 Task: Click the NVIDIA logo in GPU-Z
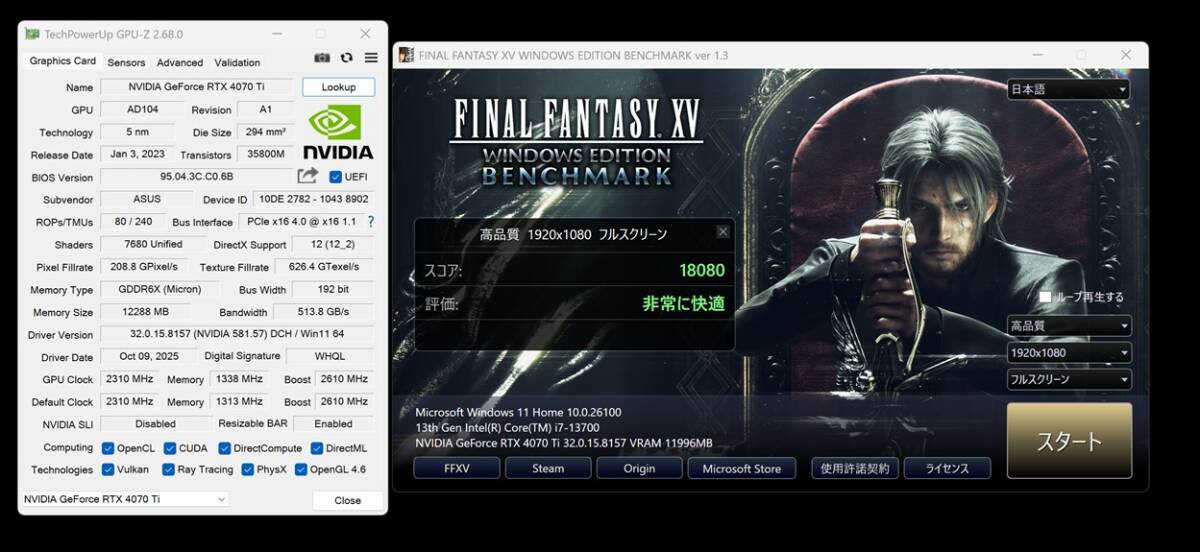(338, 132)
